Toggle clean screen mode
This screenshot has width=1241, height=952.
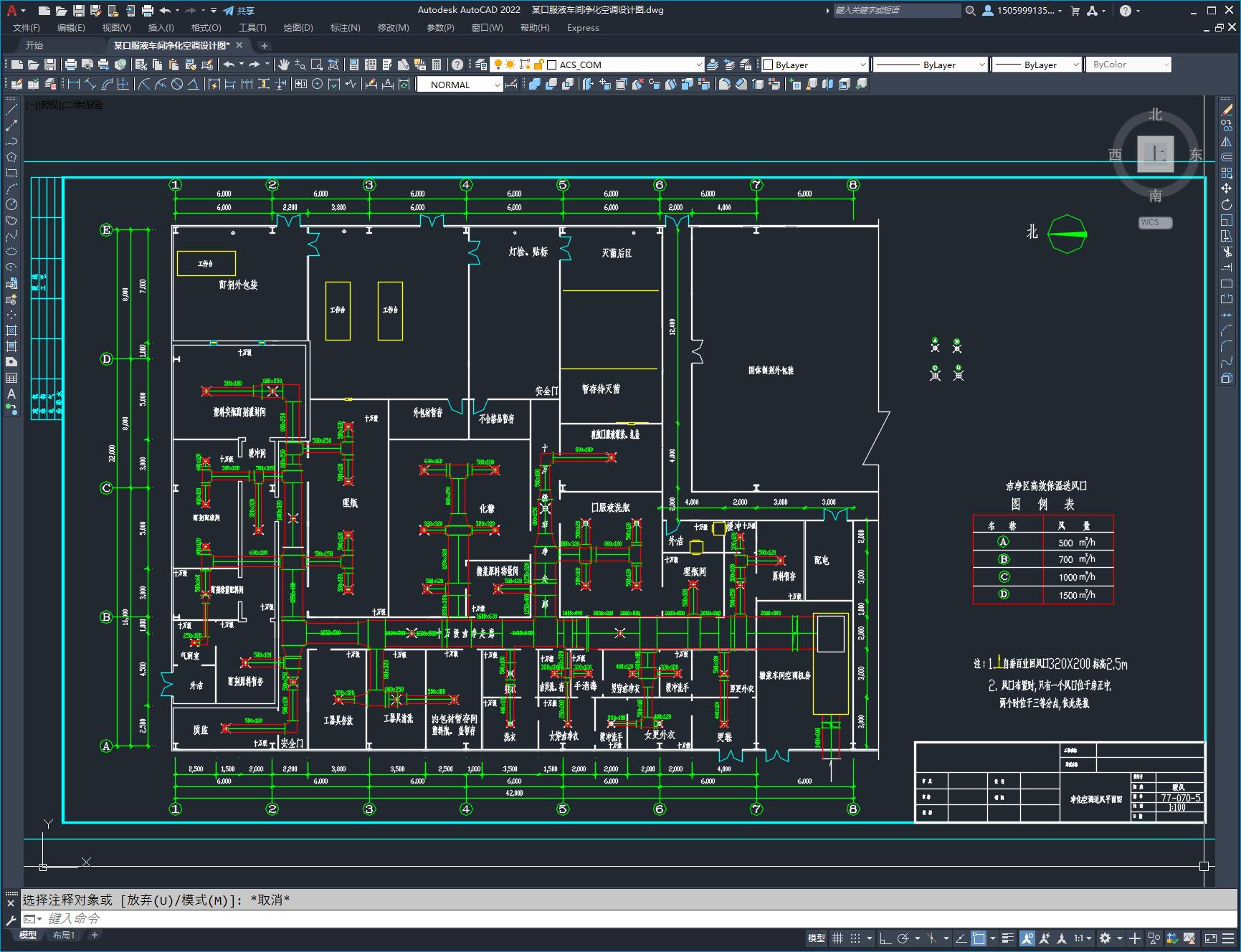1210,938
